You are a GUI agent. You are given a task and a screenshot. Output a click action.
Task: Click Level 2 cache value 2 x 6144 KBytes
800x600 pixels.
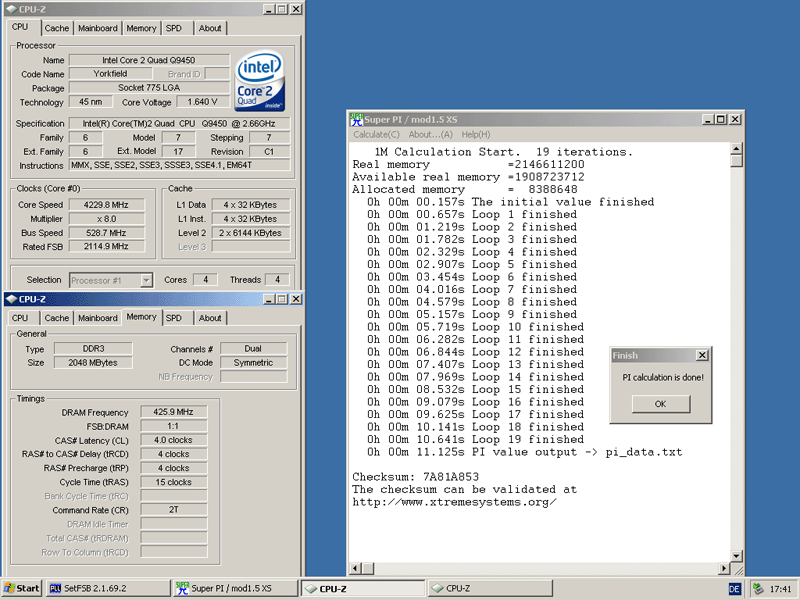(251, 233)
